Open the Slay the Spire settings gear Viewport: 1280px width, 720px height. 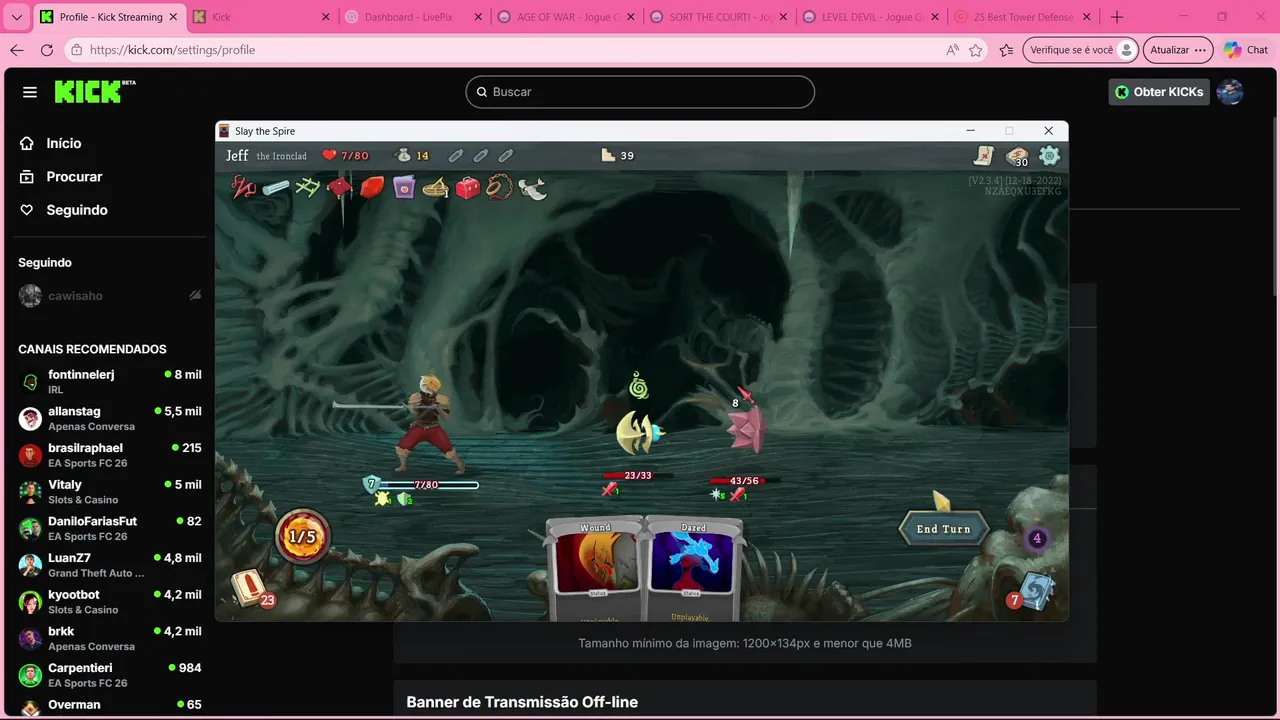tap(1049, 156)
